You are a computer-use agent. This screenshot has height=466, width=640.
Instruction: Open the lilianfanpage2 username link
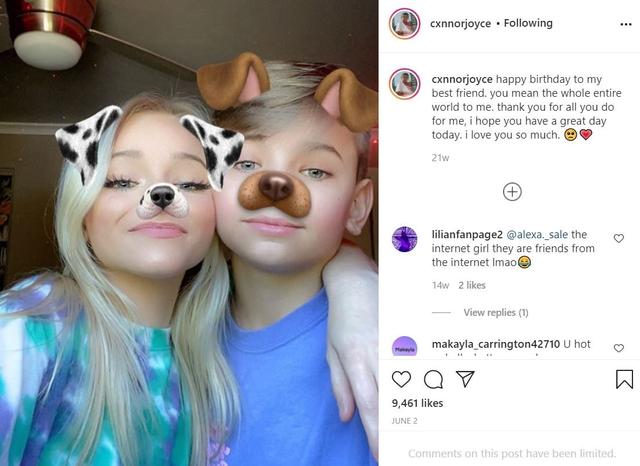click(x=467, y=235)
